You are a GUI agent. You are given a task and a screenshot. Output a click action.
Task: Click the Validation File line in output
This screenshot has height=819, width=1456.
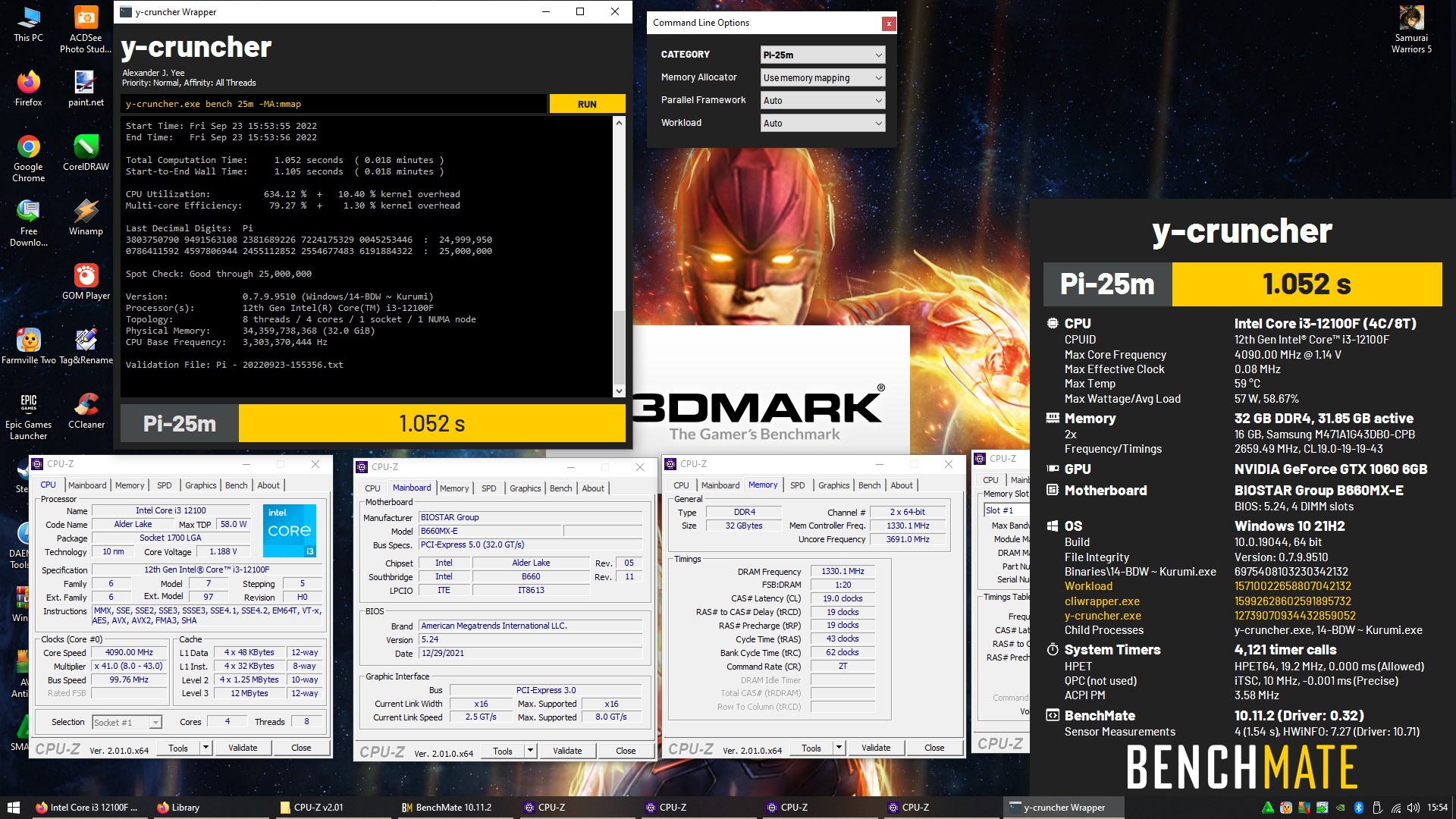tap(234, 365)
